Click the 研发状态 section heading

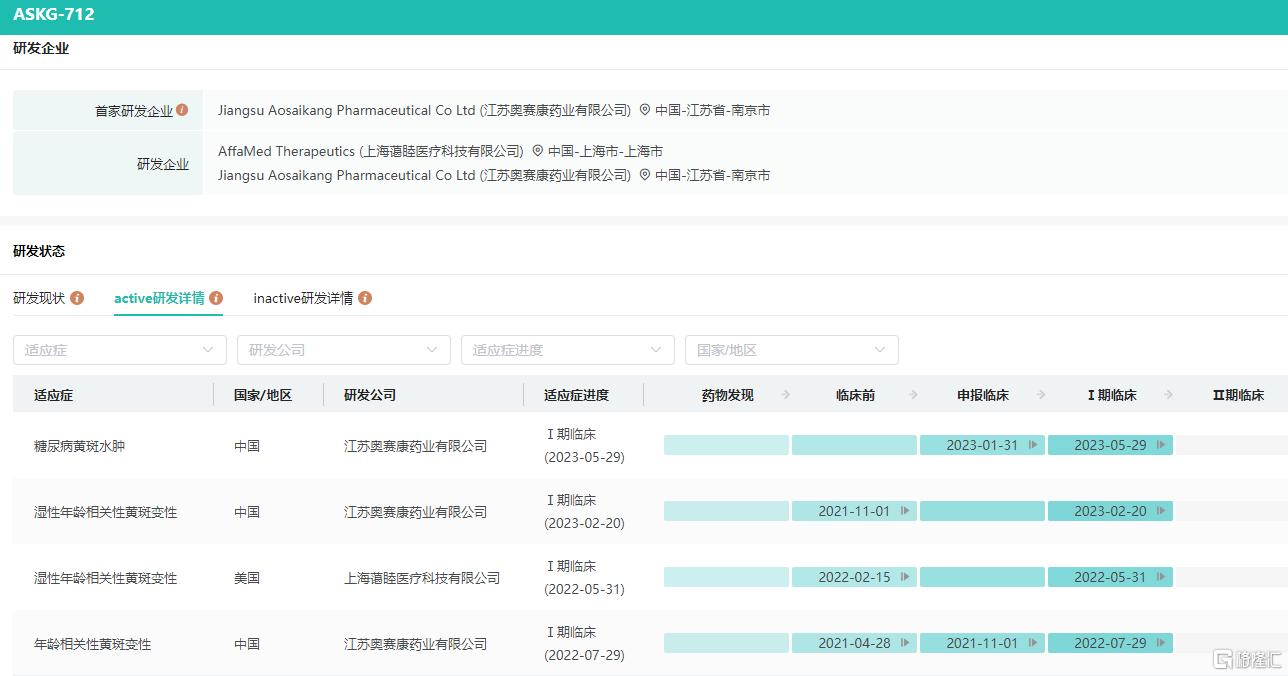point(39,251)
